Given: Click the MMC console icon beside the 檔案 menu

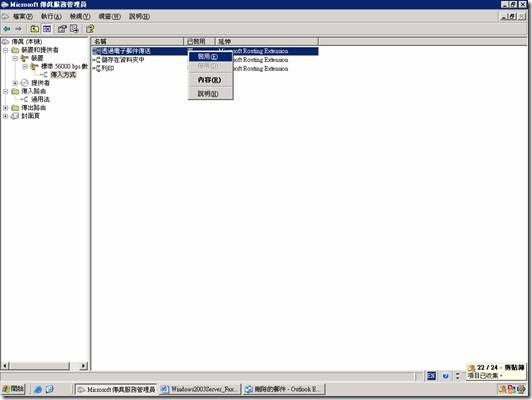Looking at the screenshot, I should 6,16.
